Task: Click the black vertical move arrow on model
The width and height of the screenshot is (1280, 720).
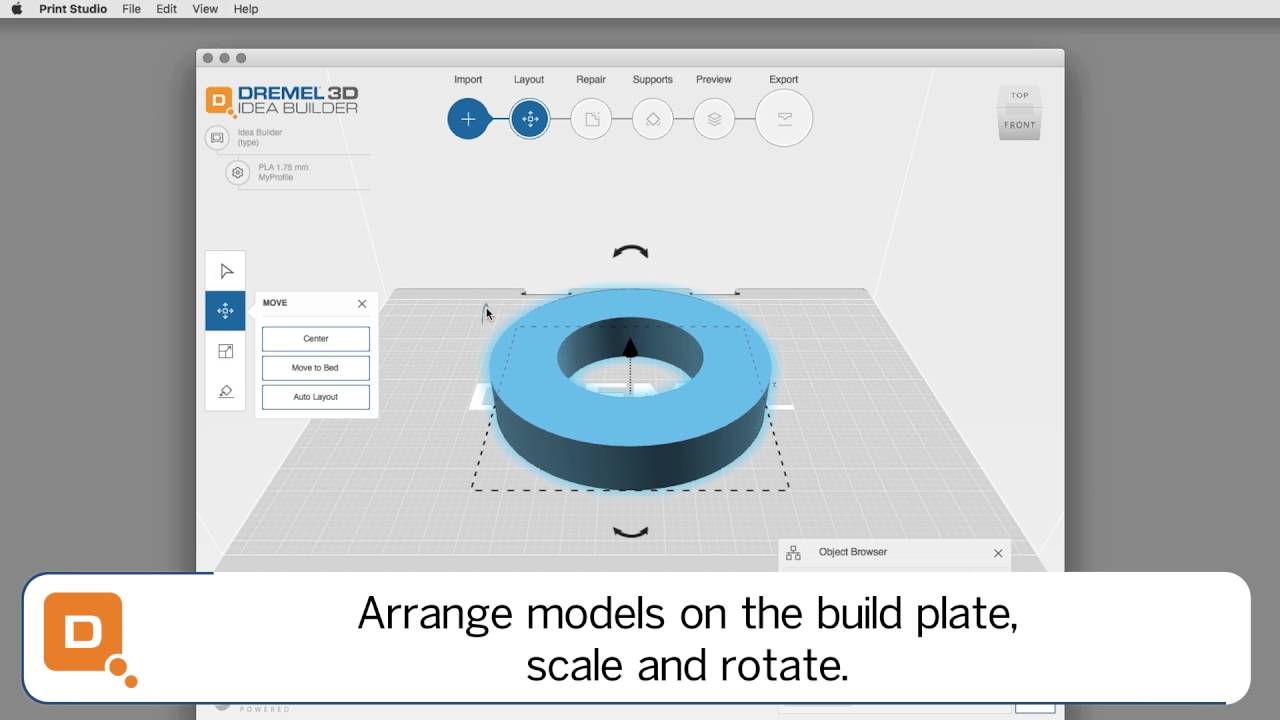Action: [630, 347]
